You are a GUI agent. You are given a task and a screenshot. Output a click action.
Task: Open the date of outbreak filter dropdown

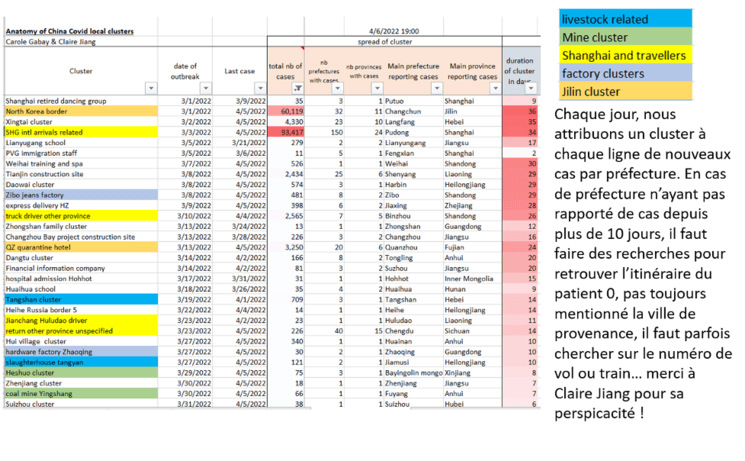(x=207, y=89)
